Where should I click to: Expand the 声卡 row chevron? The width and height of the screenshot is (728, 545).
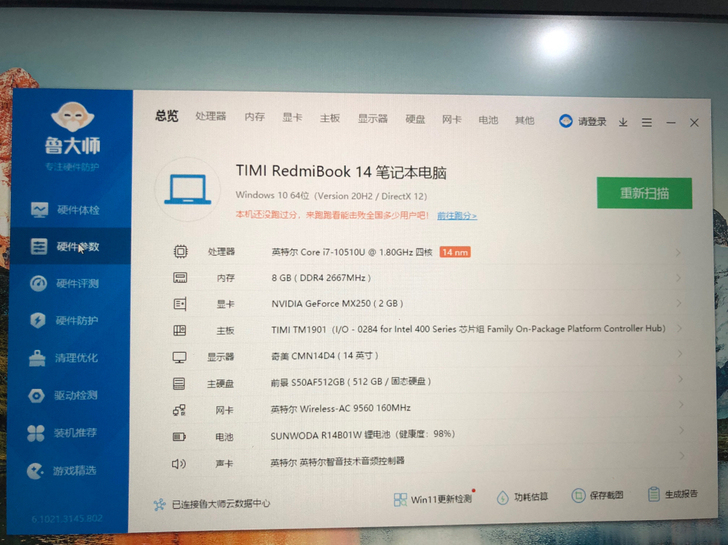tap(682, 456)
